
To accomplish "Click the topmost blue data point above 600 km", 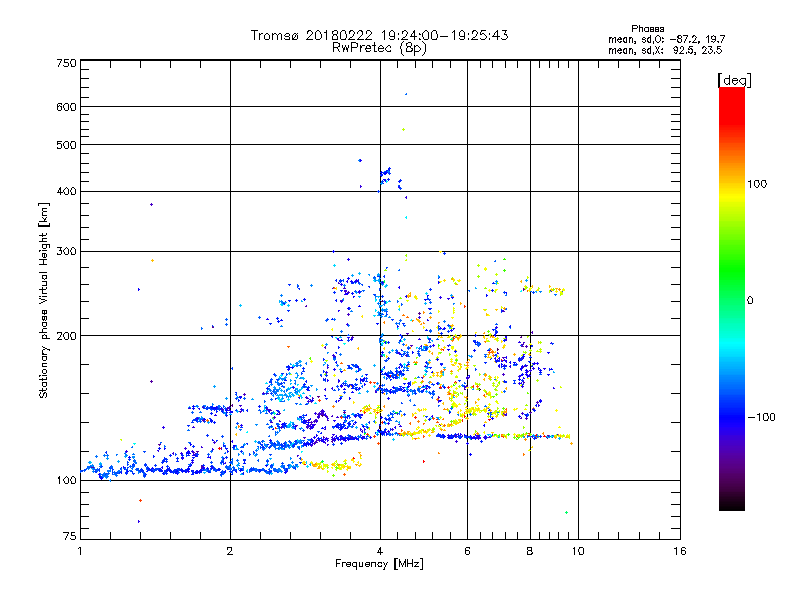I will (x=406, y=94).
